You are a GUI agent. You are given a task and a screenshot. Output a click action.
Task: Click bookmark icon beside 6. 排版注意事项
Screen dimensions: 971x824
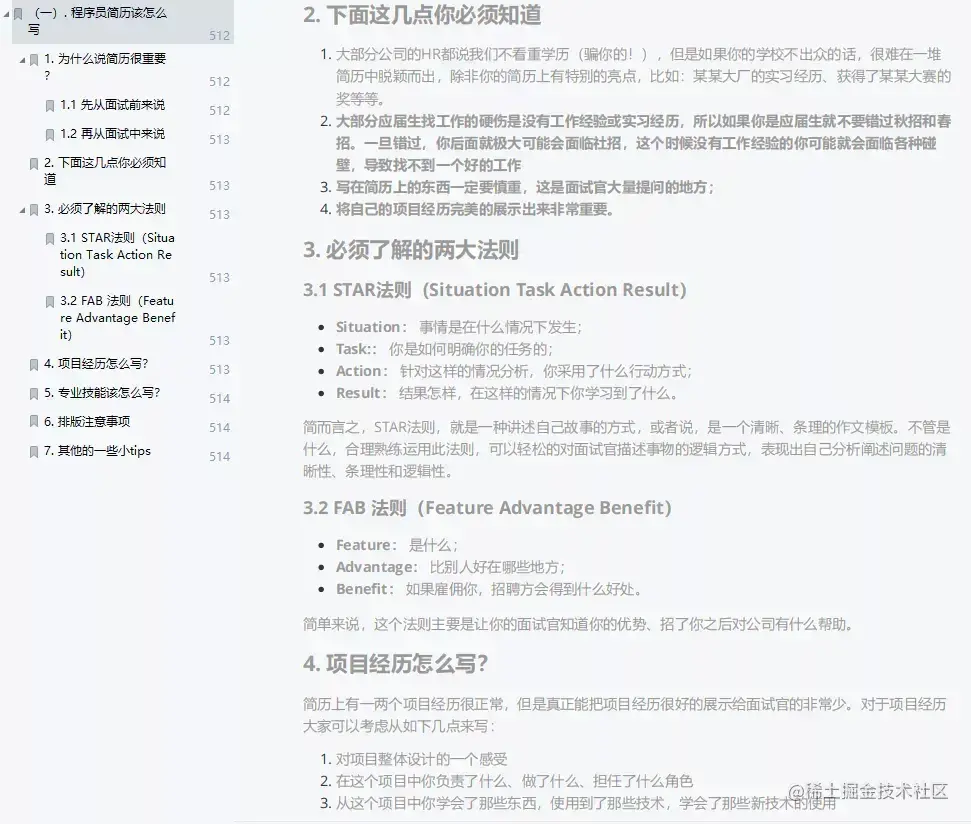34,422
